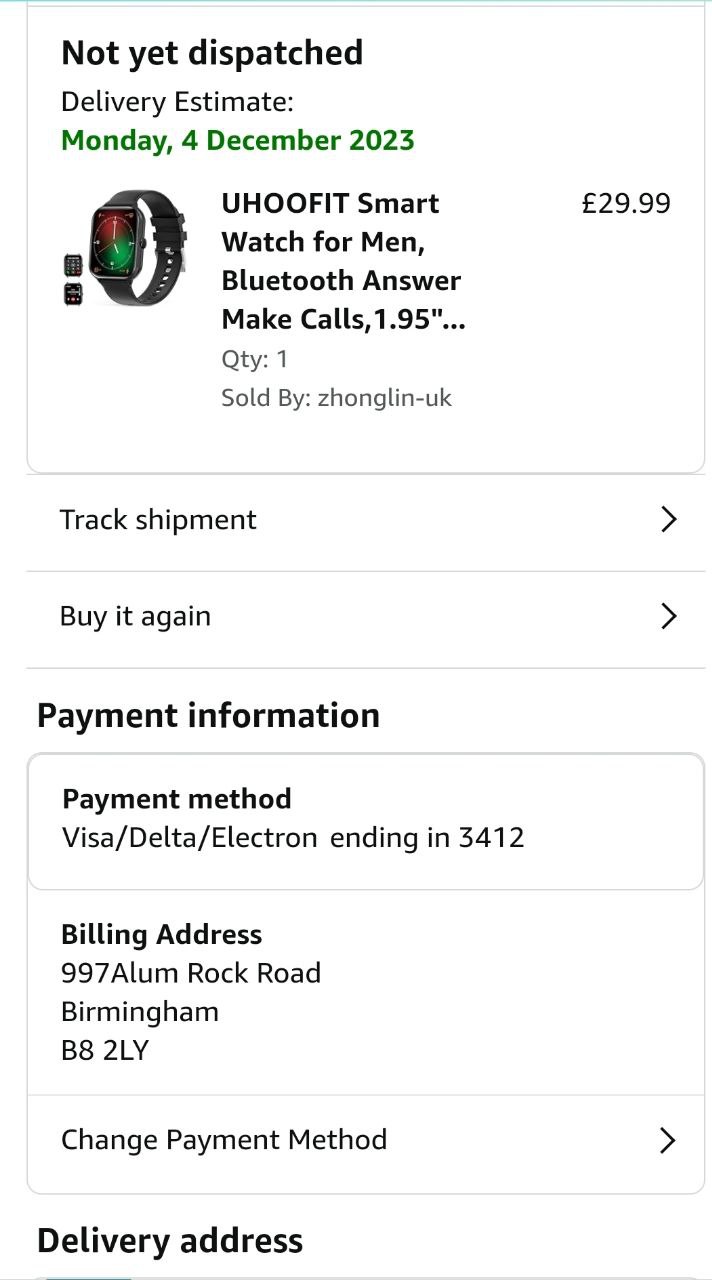Viewport: 712px width, 1280px height.
Task: Click the Billing Address heading
Action: coord(162,935)
